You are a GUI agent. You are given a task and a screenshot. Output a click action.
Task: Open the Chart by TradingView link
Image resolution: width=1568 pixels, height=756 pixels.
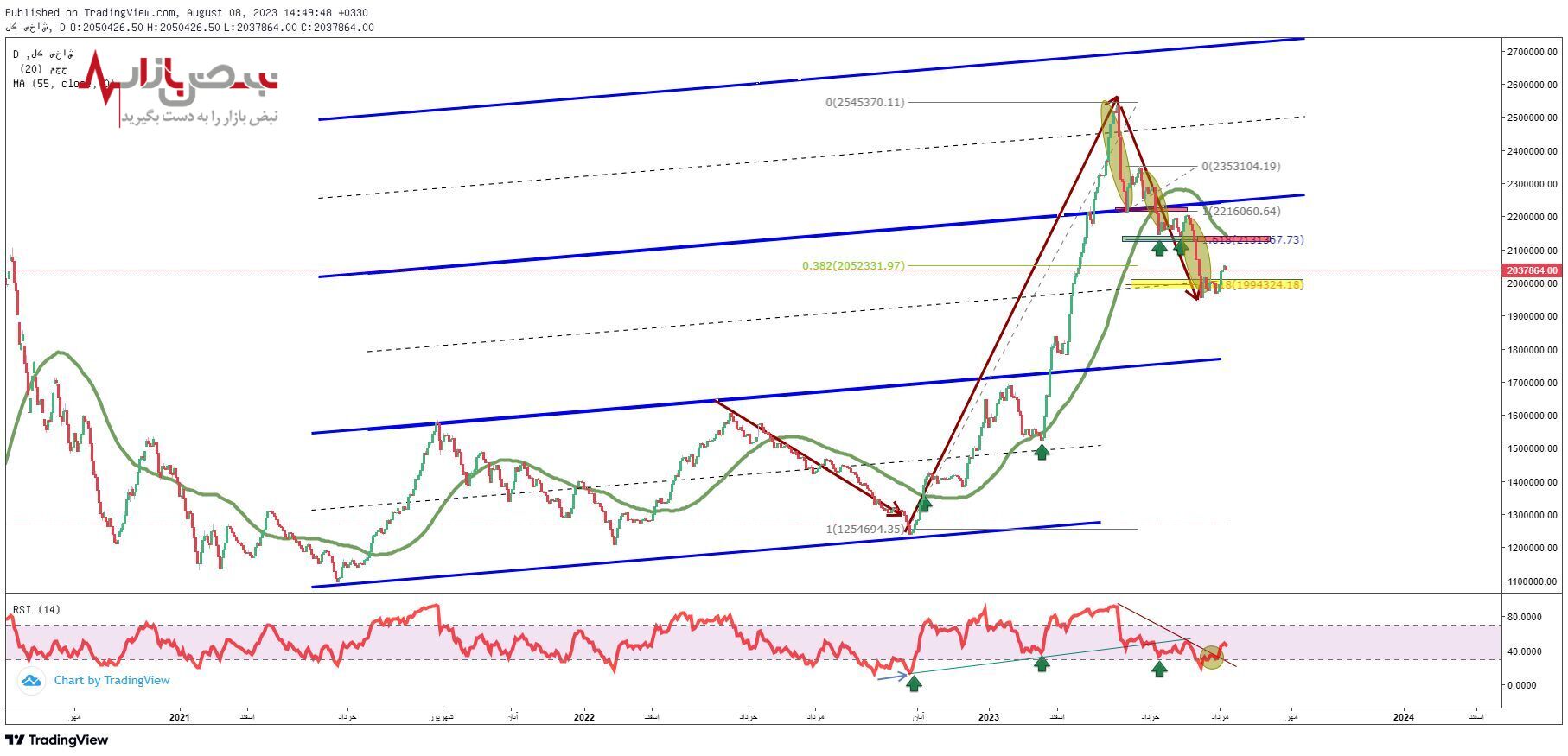point(112,681)
